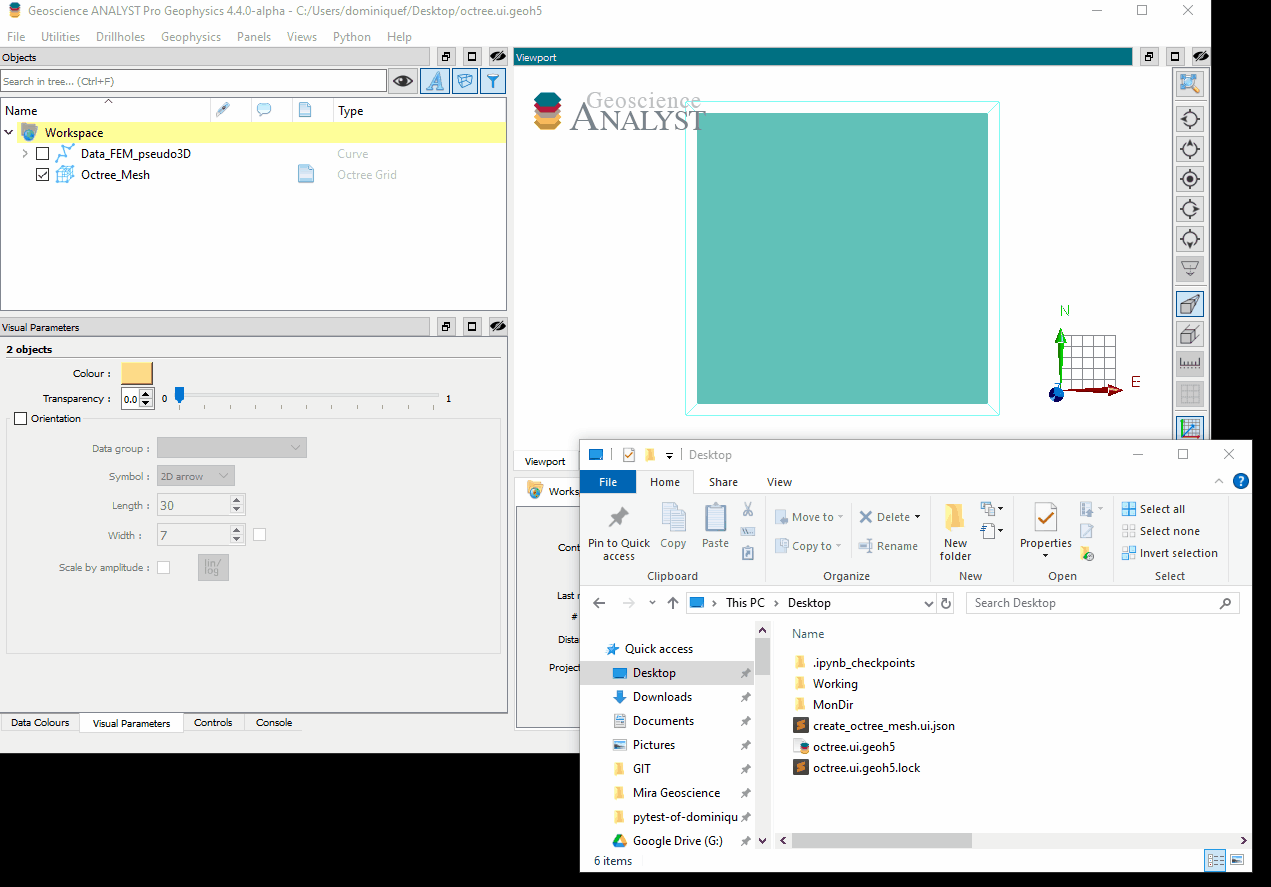1271x887 pixels.
Task: Collapse the Workspace tree node
Action: 9,133
